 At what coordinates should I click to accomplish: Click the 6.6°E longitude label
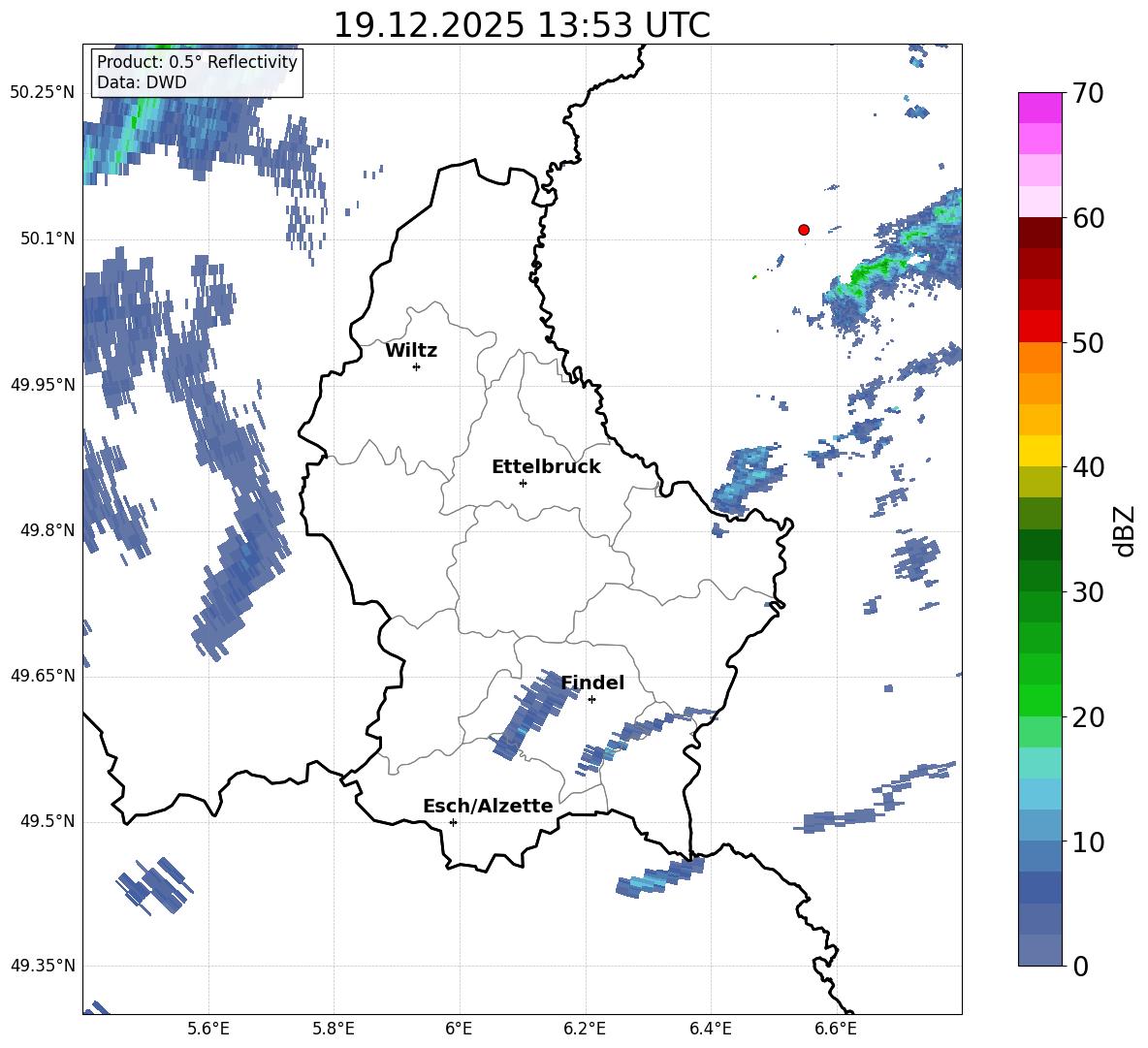point(836,1029)
